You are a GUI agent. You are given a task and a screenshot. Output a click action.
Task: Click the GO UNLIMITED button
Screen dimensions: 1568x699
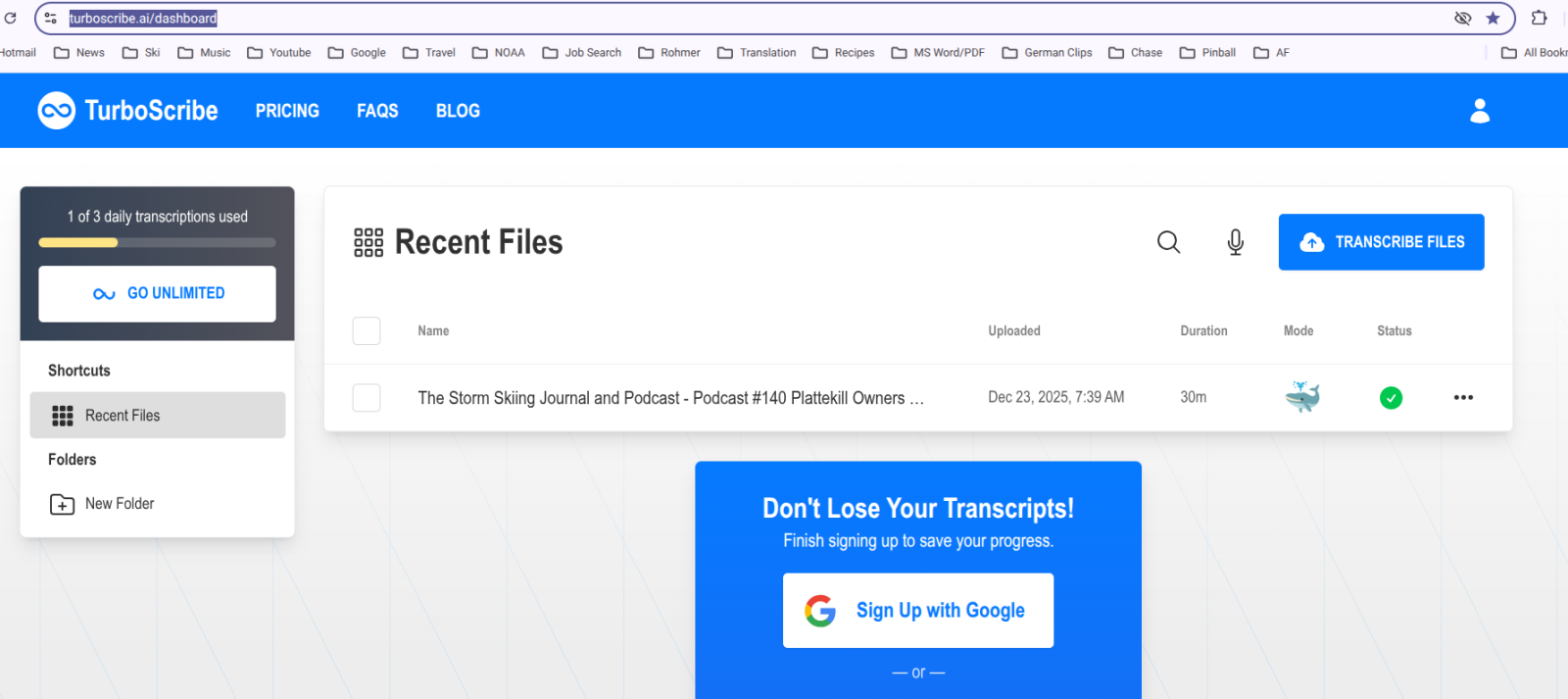(157, 293)
